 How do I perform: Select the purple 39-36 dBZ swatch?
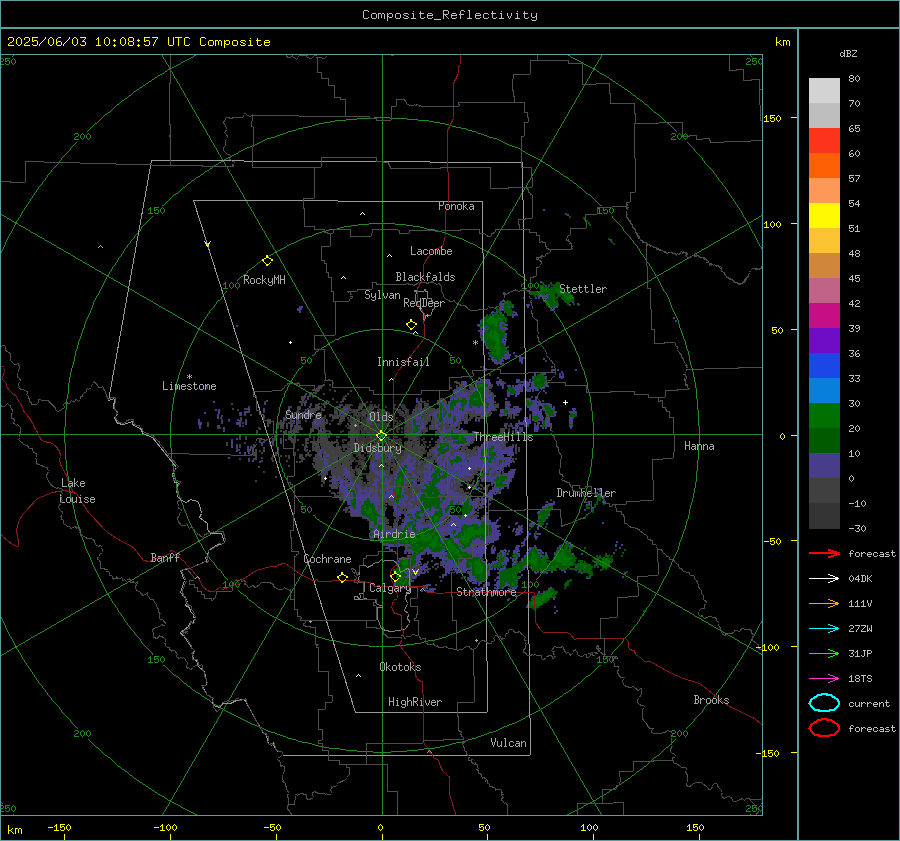click(824, 341)
